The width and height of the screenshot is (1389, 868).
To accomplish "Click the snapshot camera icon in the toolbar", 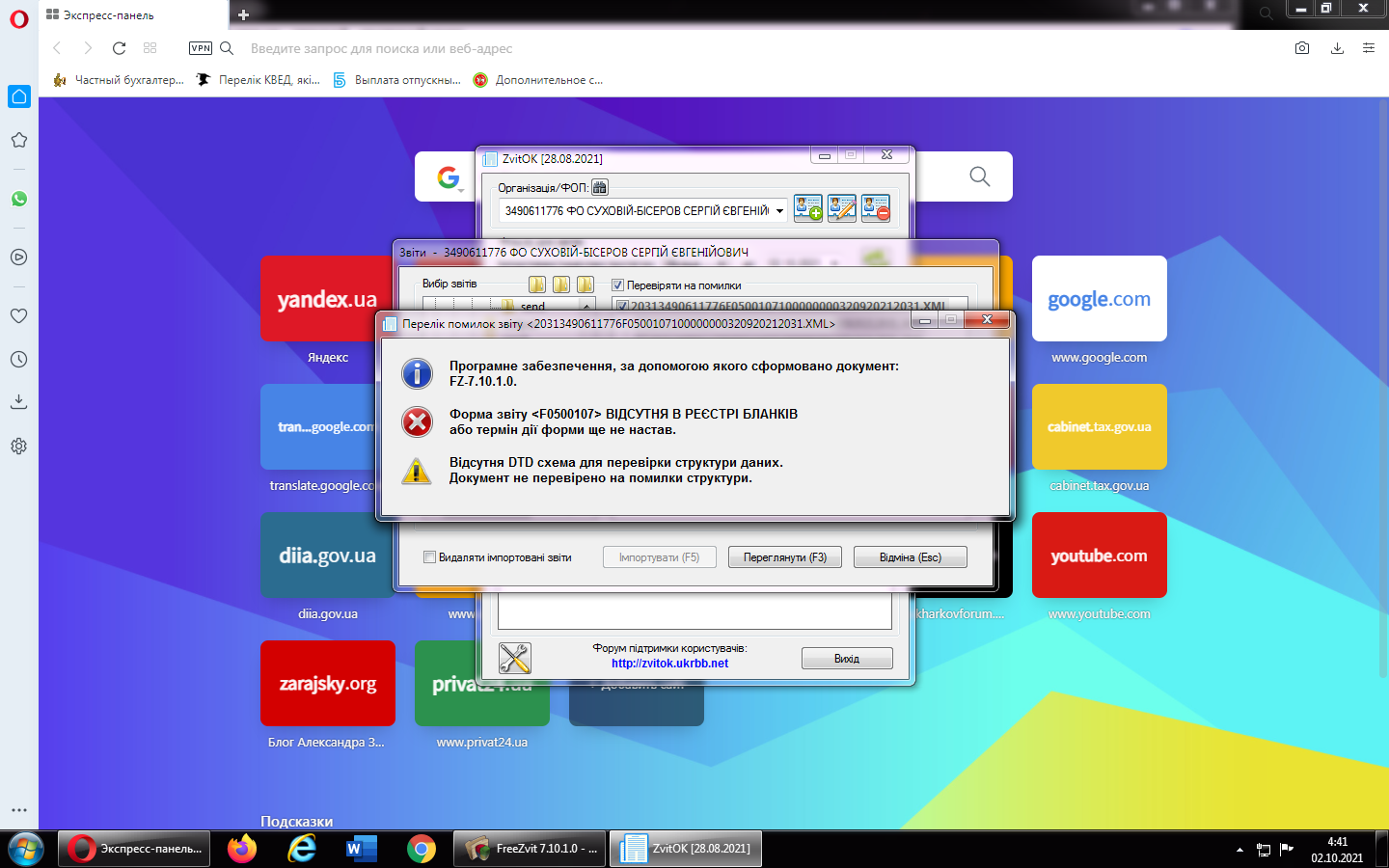I will coord(1302,48).
